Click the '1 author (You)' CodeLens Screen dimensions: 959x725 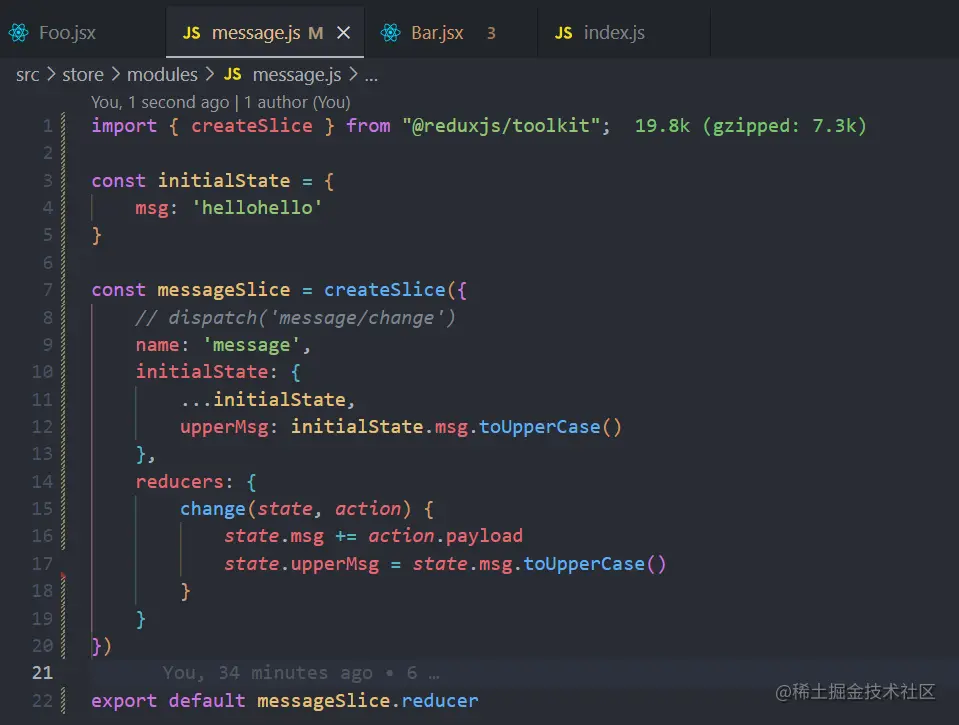point(297,102)
